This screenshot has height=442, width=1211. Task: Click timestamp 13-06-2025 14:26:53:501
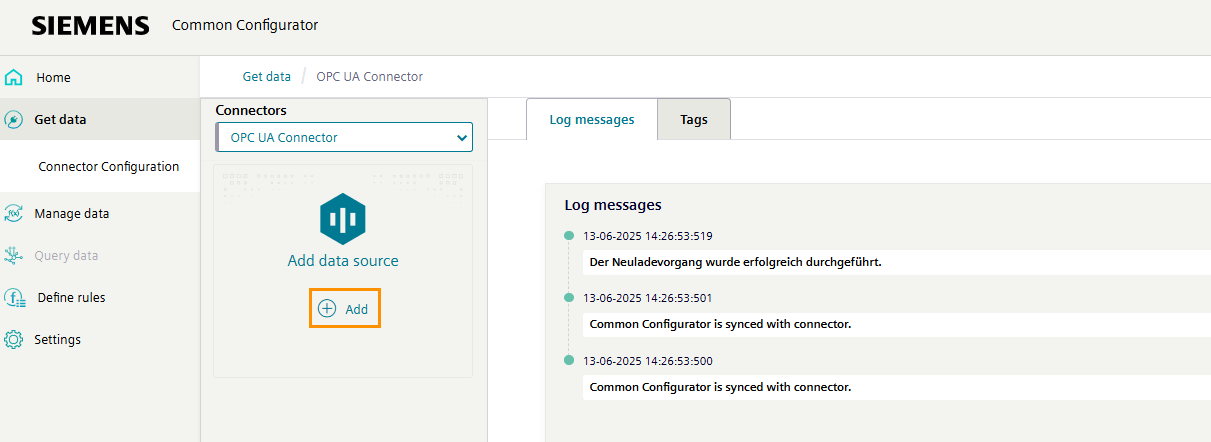coord(648,298)
